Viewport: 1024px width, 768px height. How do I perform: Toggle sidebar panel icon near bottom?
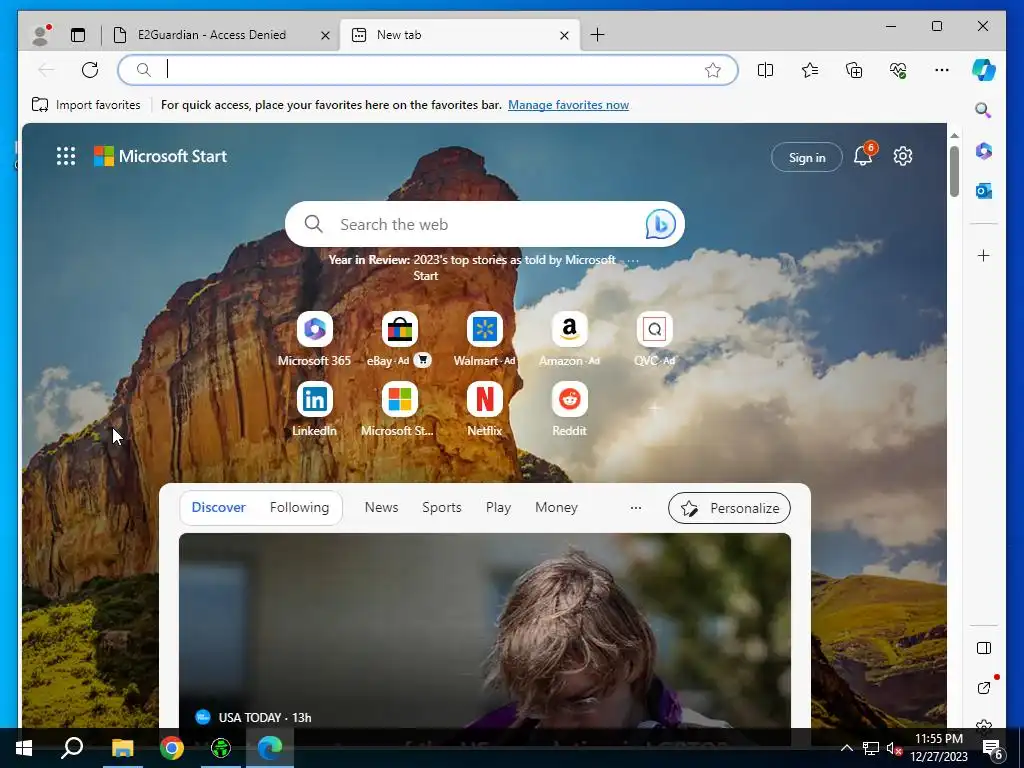click(984, 648)
